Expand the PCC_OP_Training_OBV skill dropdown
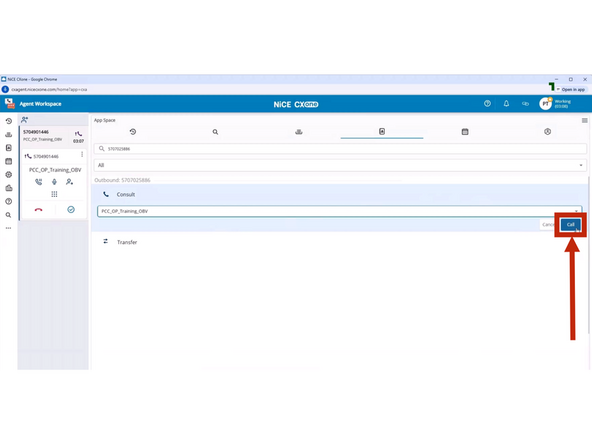592x444 pixels. pyautogui.click(x=339, y=211)
